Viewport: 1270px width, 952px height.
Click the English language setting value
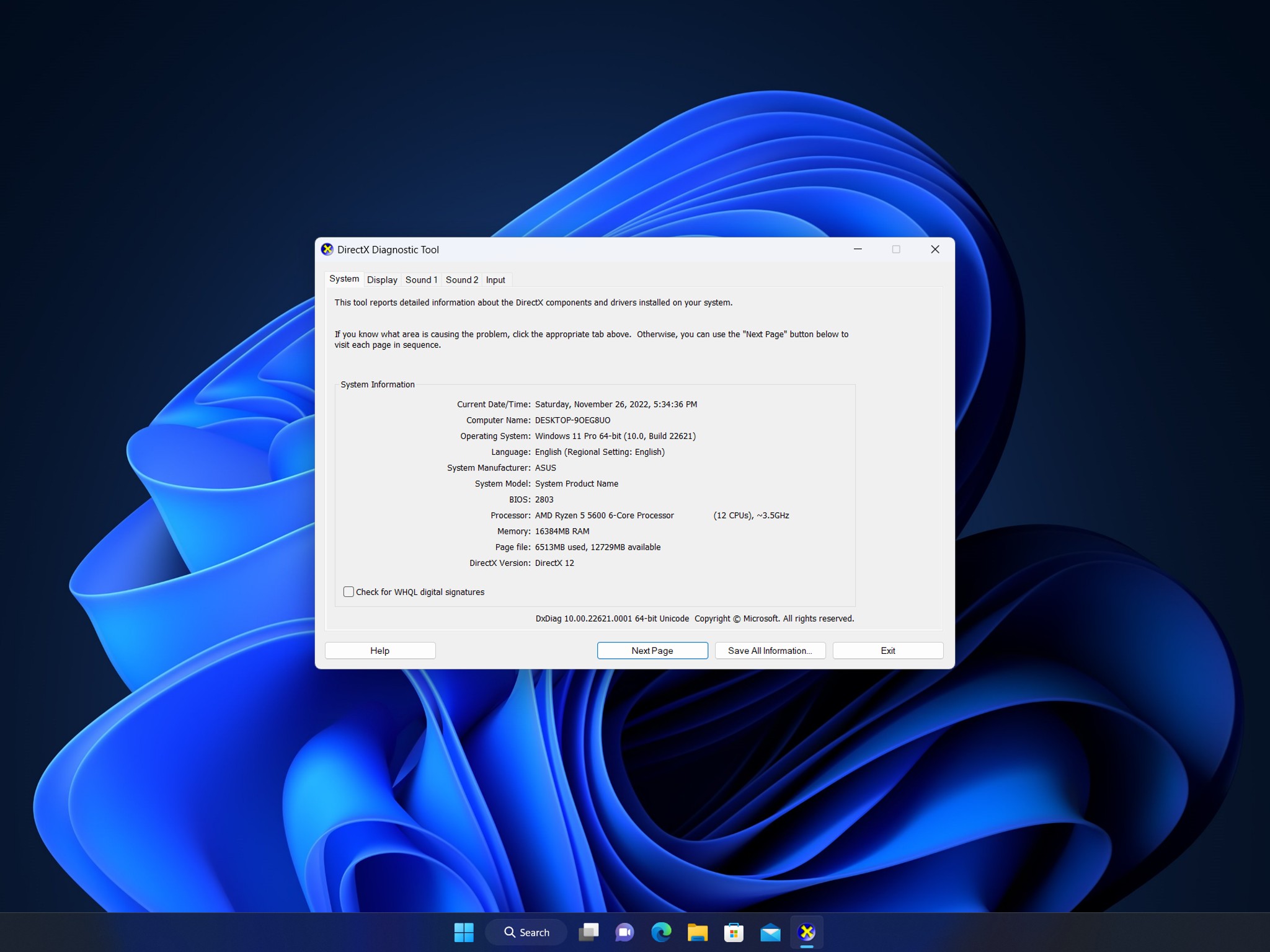pyautogui.click(x=600, y=452)
